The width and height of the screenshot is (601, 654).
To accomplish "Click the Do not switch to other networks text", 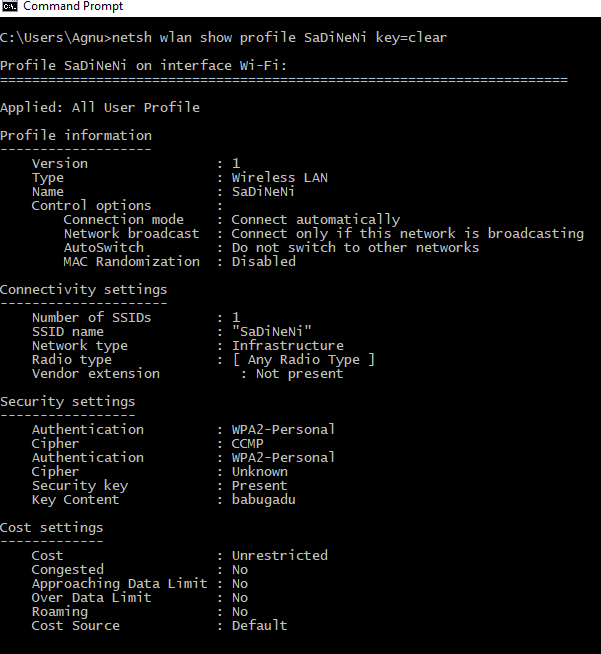I will [355, 247].
